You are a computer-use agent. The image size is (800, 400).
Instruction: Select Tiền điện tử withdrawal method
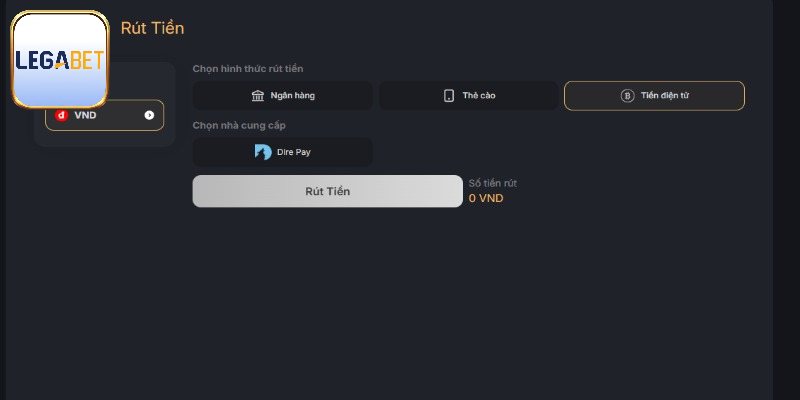point(654,96)
